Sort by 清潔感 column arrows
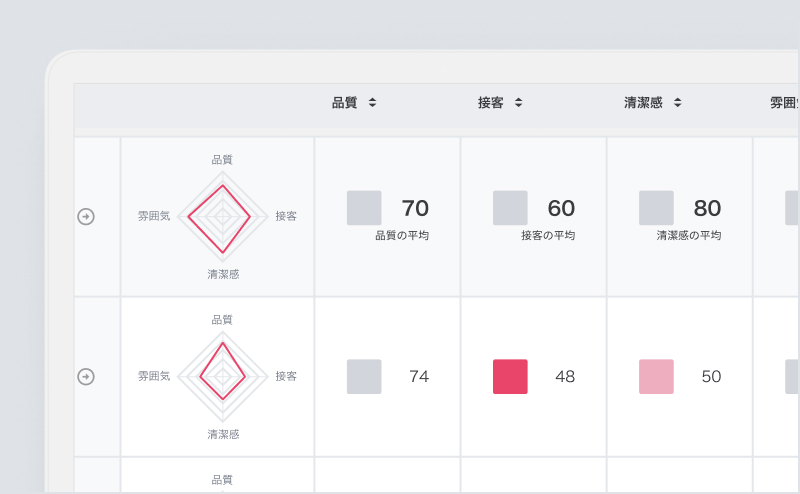This screenshot has width=800, height=494. [x=678, y=103]
